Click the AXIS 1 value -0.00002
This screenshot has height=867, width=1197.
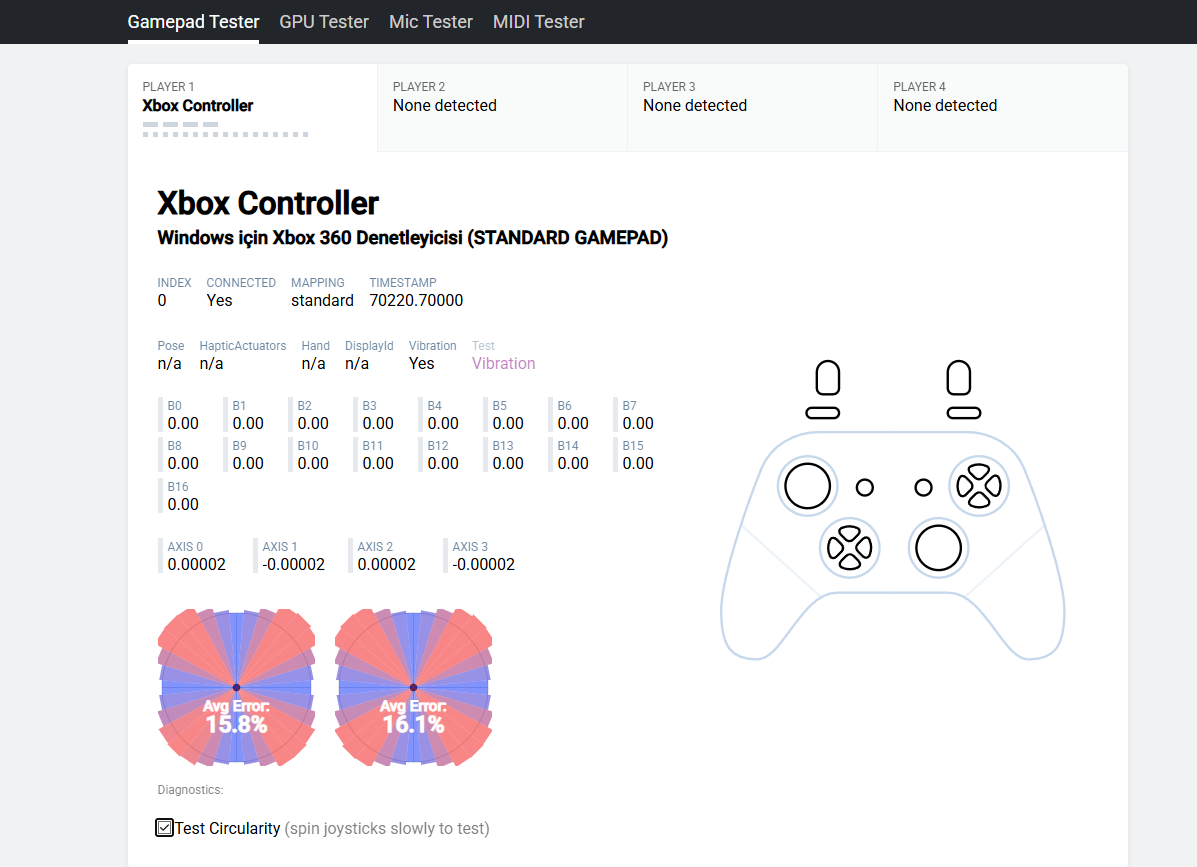pyautogui.click(x=294, y=565)
